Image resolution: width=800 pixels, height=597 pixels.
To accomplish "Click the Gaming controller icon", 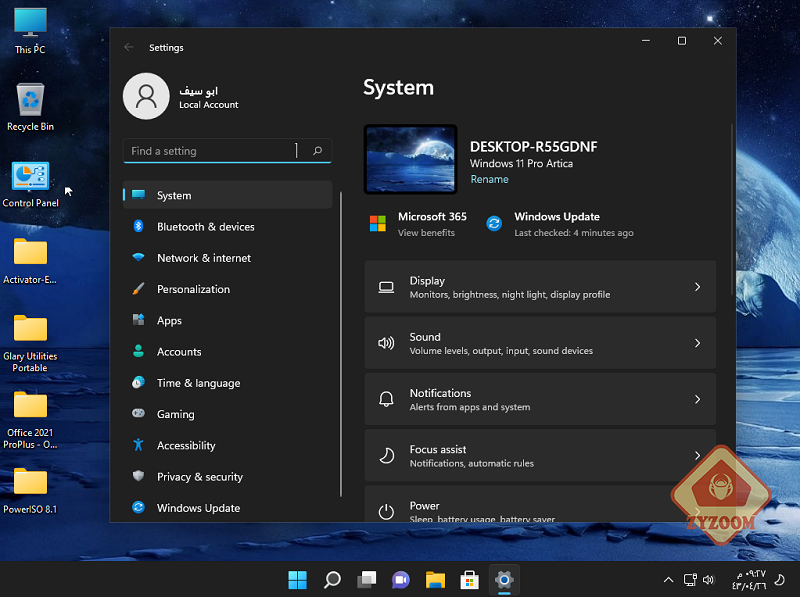I will [x=138, y=413].
